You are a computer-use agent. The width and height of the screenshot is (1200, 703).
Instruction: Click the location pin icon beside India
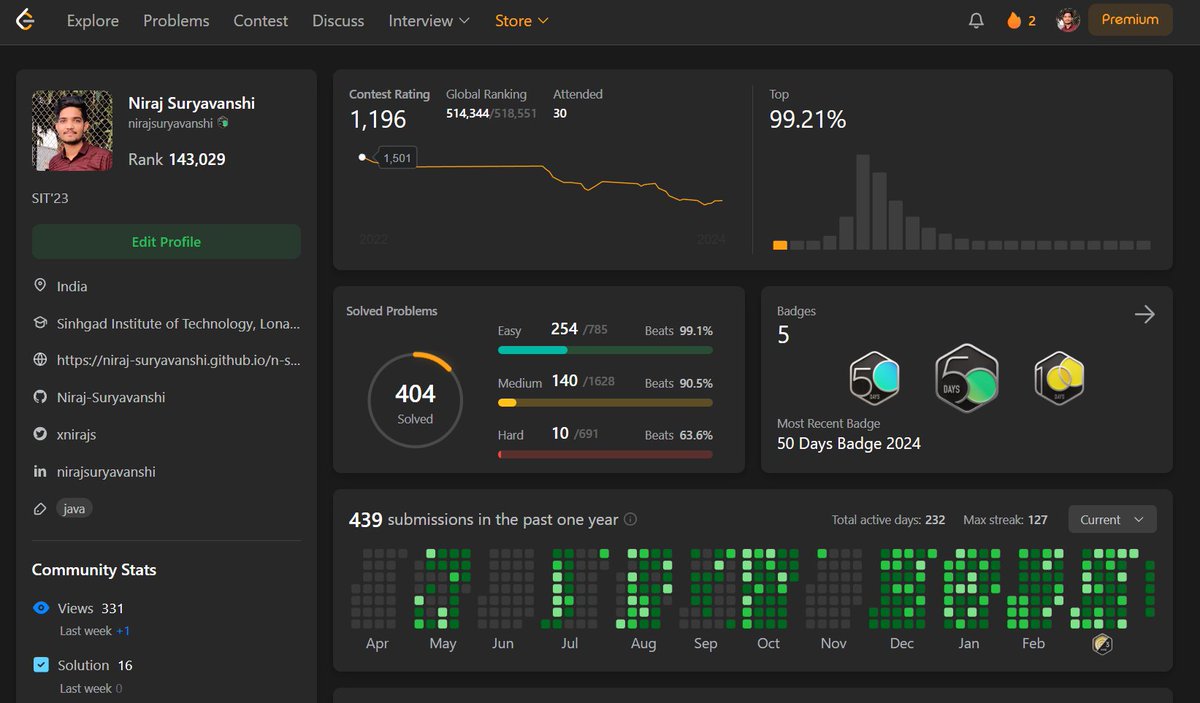tap(40, 286)
